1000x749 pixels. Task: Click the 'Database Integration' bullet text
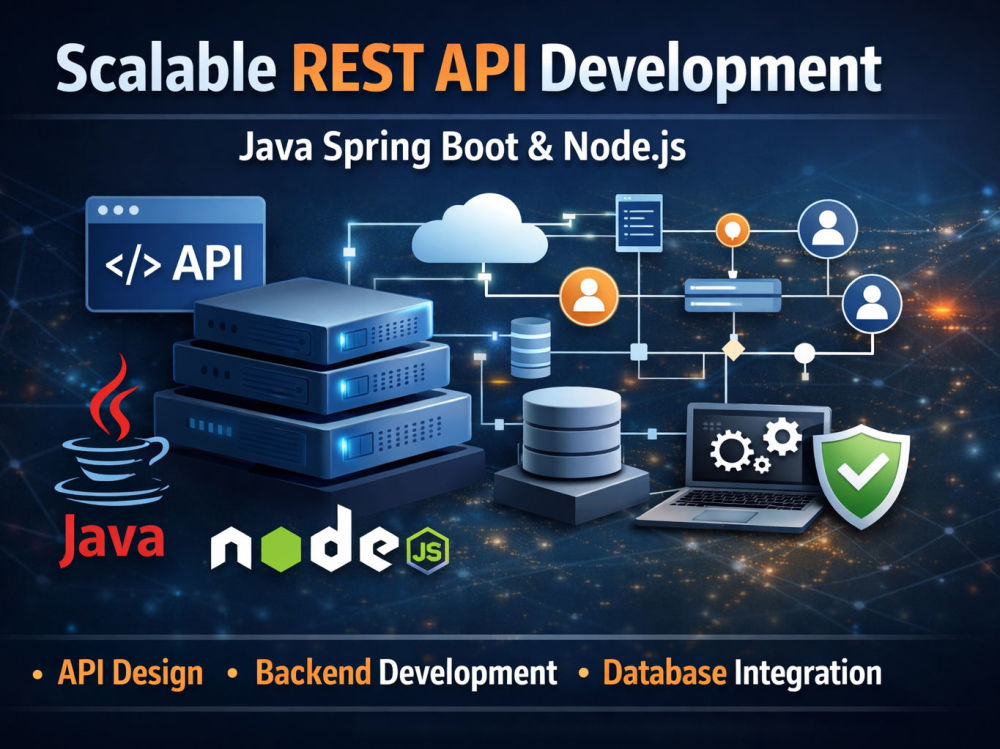click(x=742, y=674)
